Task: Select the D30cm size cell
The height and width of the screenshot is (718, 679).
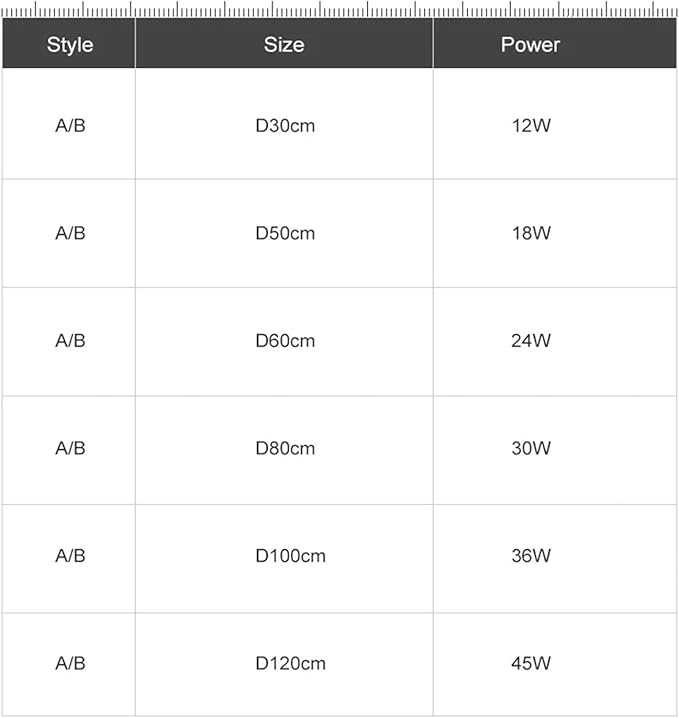Action: click(285, 125)
